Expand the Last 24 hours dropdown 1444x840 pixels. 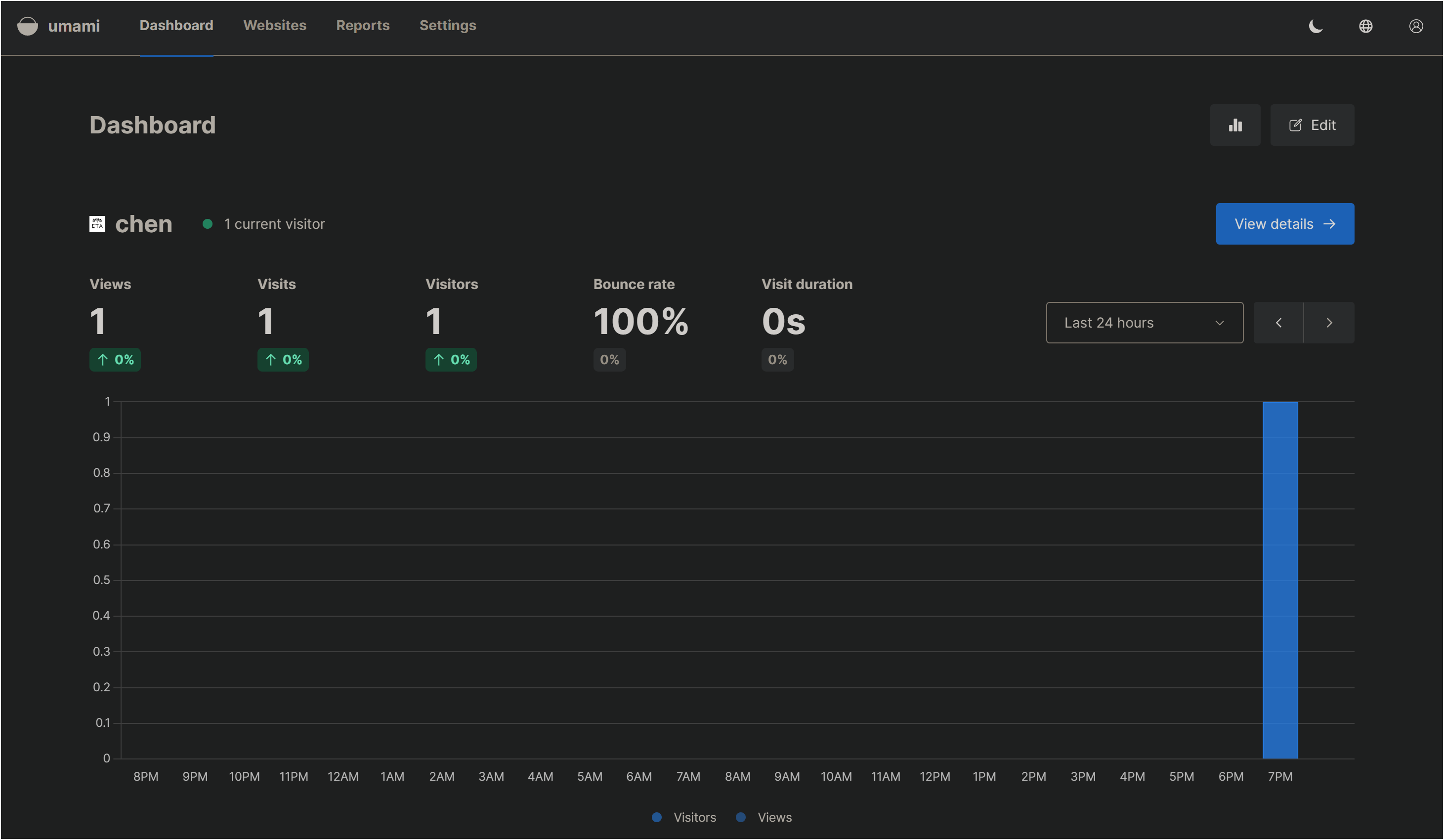[x=1144, y=323]
